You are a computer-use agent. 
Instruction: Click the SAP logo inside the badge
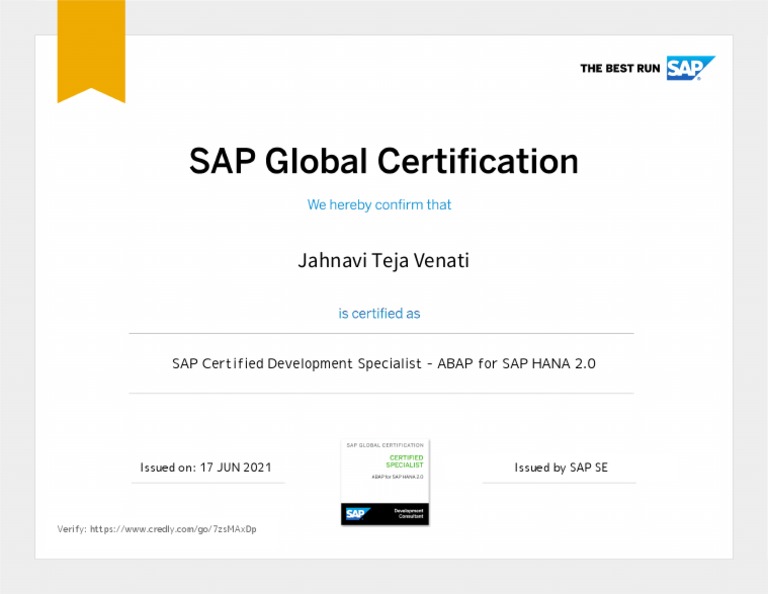tap(357, 513)
